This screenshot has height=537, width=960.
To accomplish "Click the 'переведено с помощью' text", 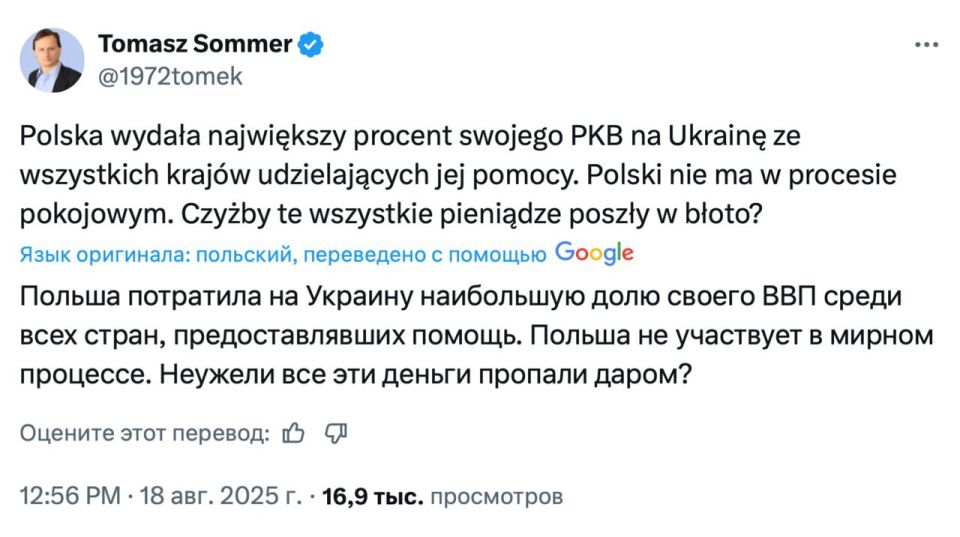I will (424, 255).
